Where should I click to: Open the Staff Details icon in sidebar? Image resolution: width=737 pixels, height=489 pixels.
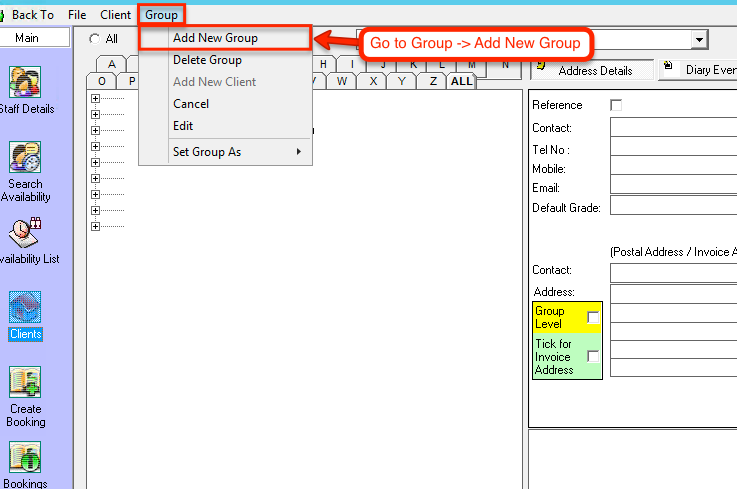tap(26, 82)
